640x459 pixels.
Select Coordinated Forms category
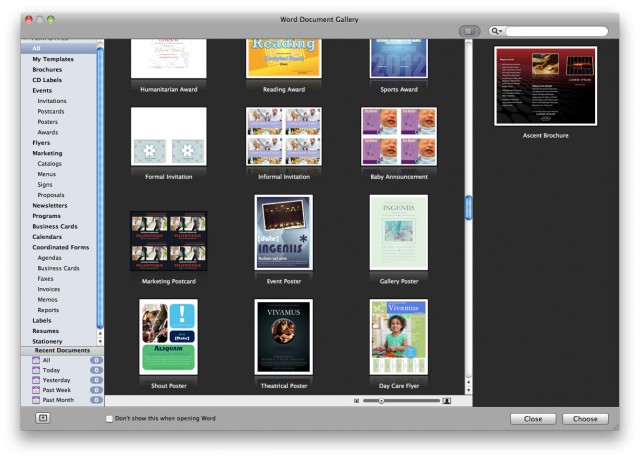click(61, 247)
